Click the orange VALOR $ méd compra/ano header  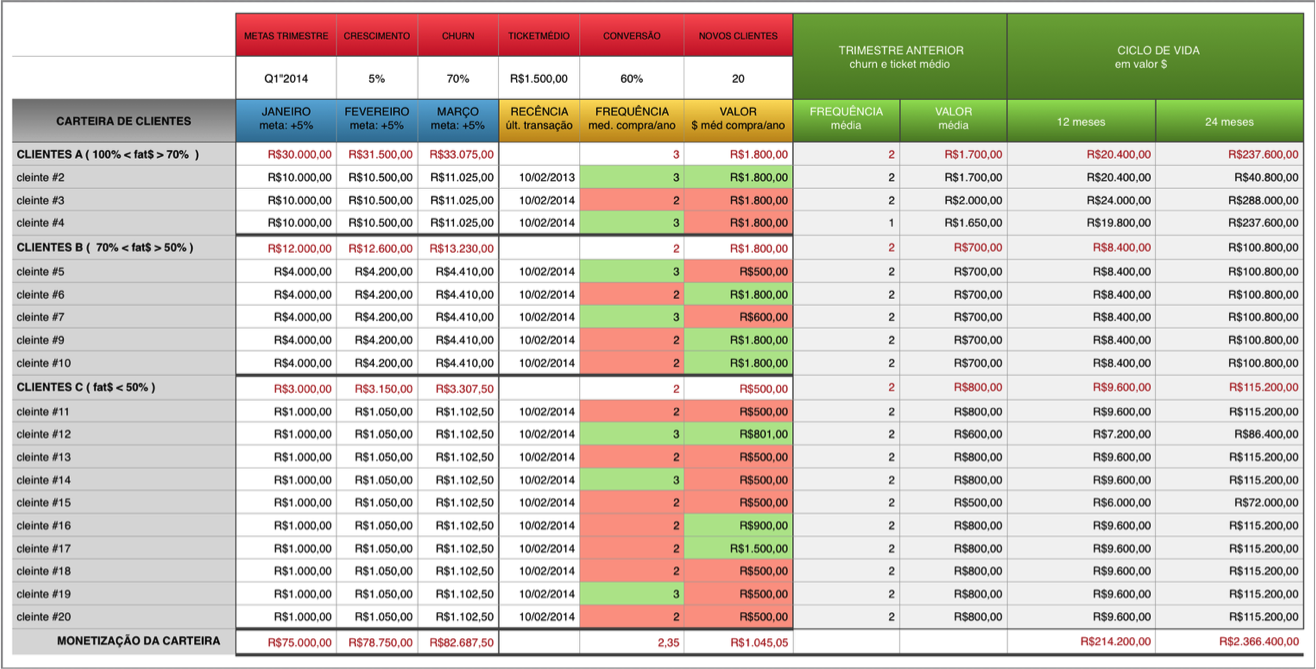click(x=739, y=121)
